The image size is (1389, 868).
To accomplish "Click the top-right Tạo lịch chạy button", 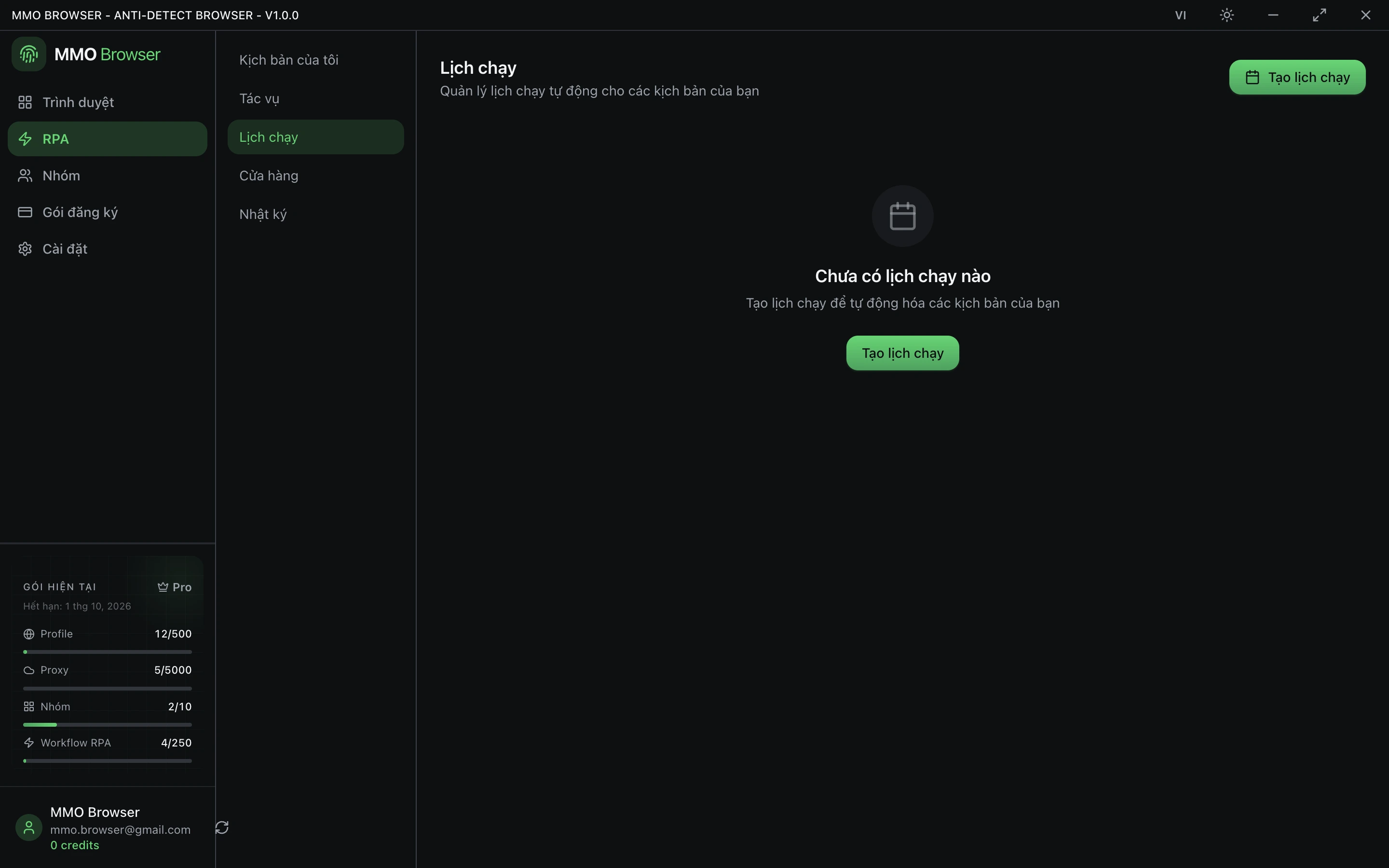I will pyautogui.click(x=1297, y=77).
